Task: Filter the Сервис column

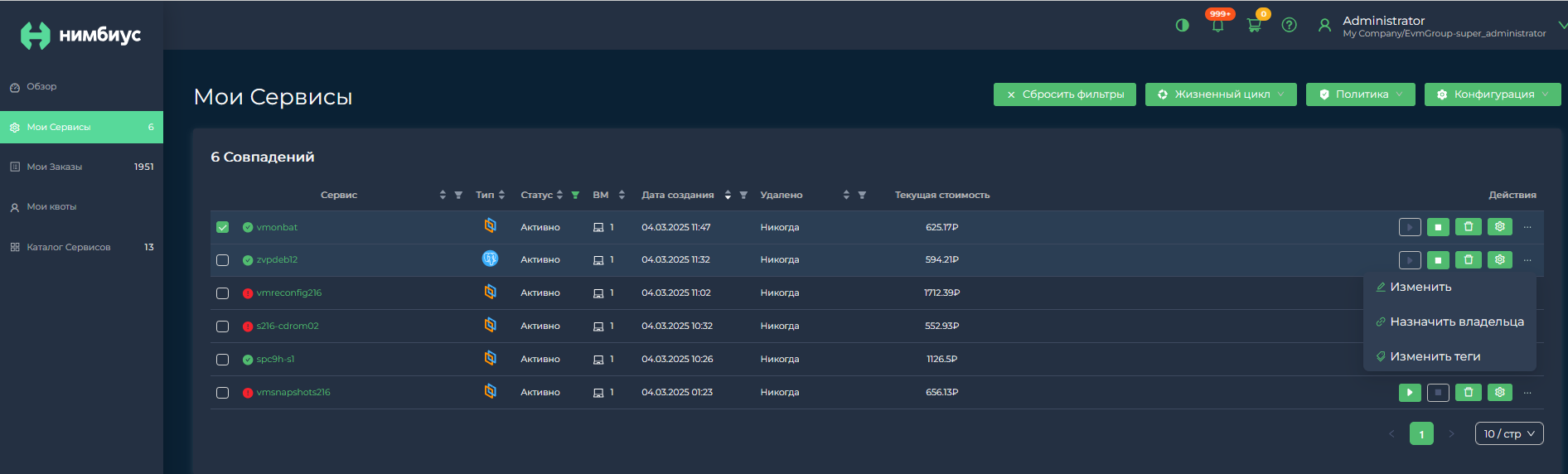Action: click(458, 196)
